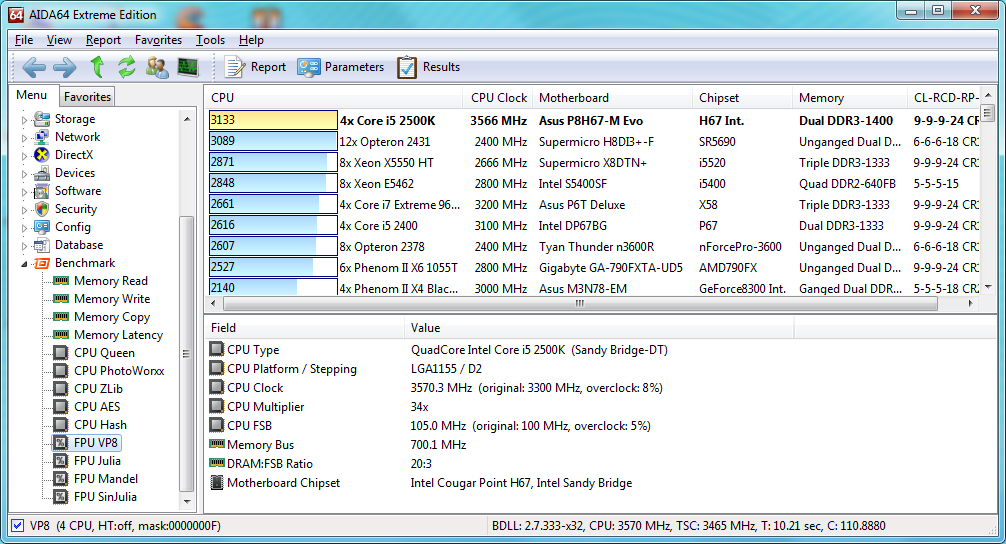Image resolution: width=1006 pixels, height=544 pixels.
Task: Click the users icon in the toolbar
Action: [x=157, y=67]
